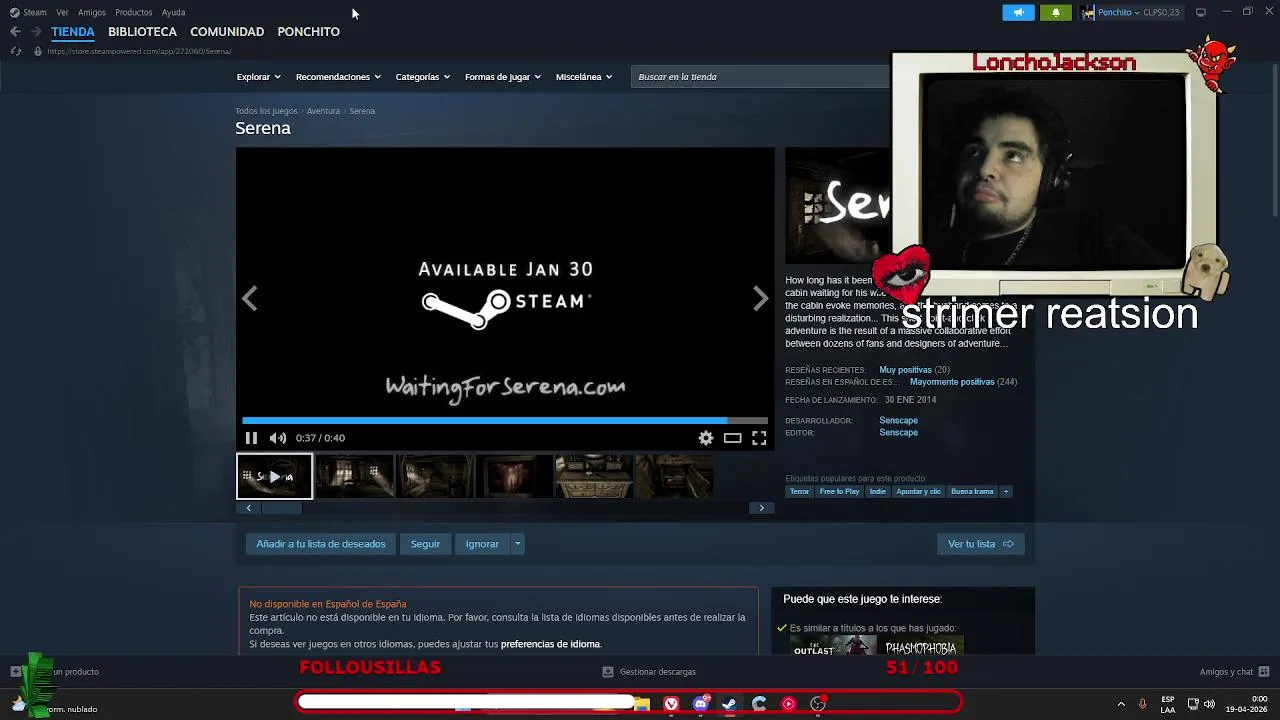The width and height of the screenshot is (1280, 720).
Task: Switch to Big Picture mode icon
Action: (1201, 12)
